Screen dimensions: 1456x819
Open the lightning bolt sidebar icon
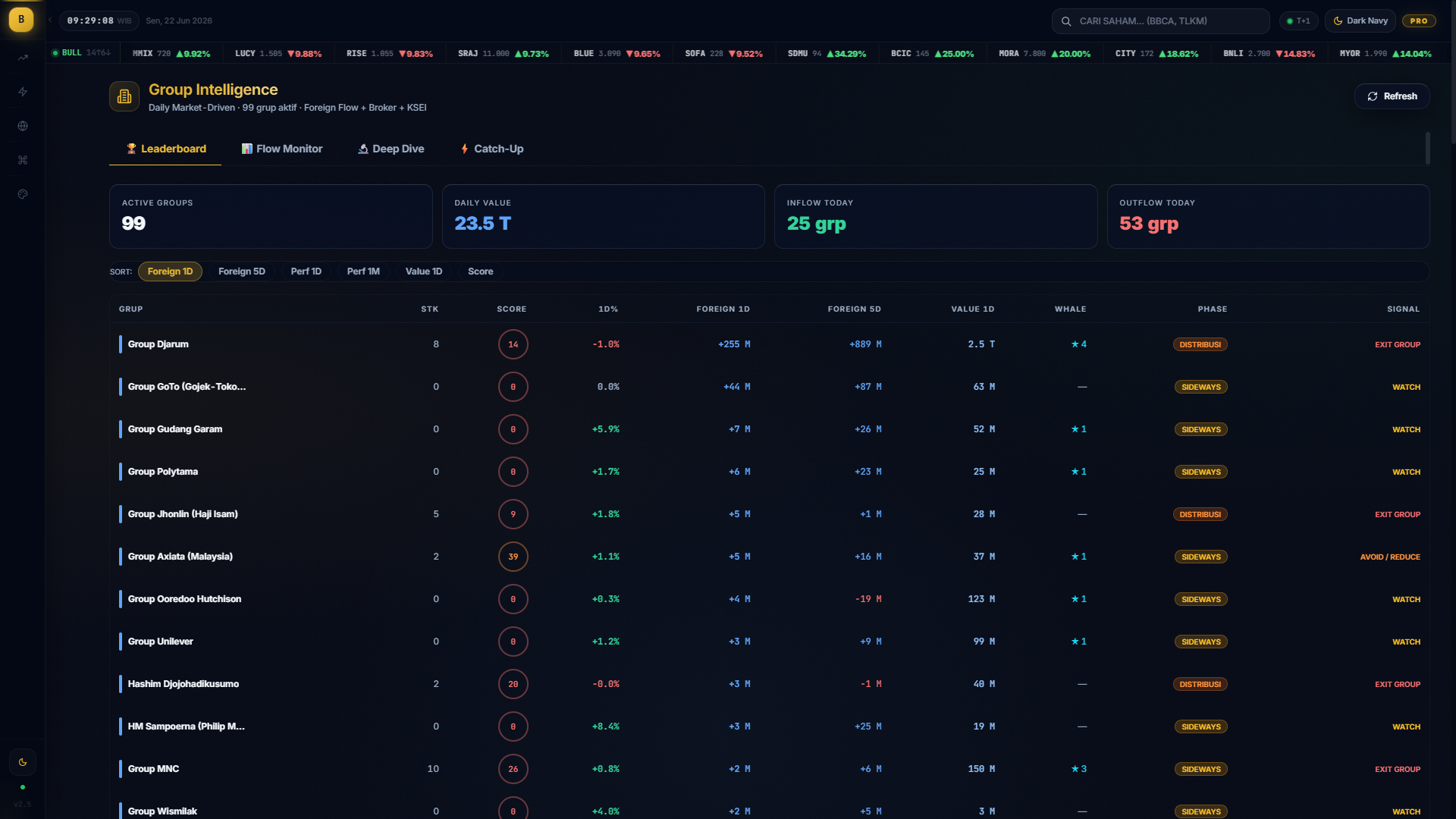coord(23,92)
